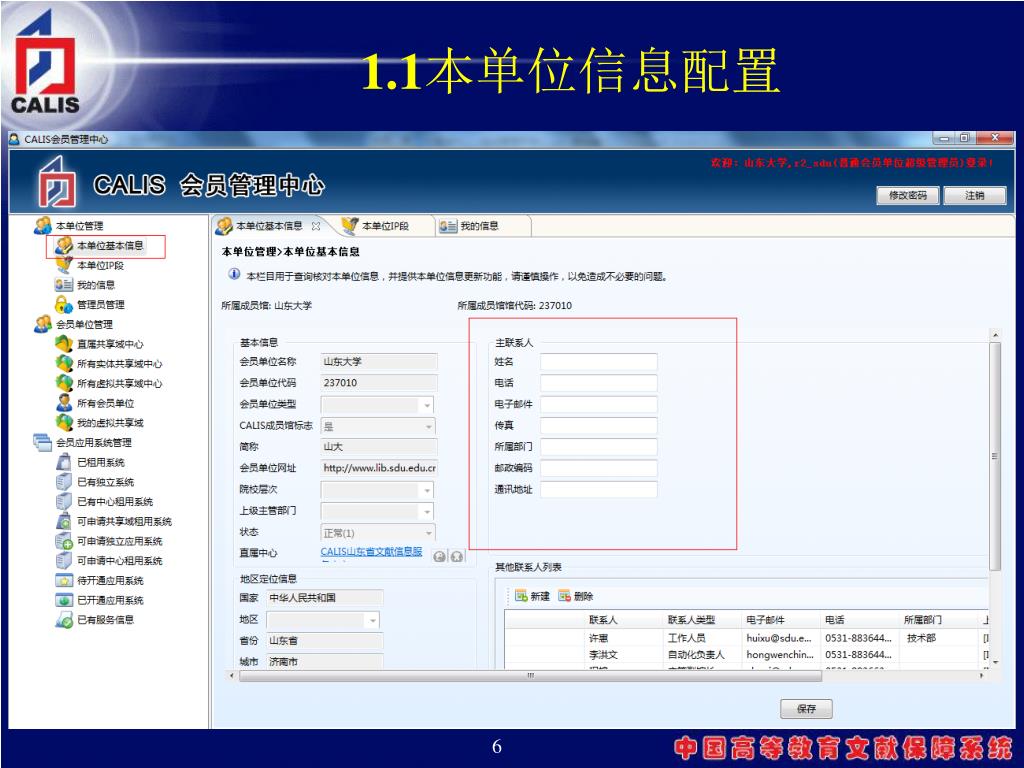The image size is (1024, 768).
Task: Click first round button beside 直属中心 link
Action: (x=440, y=556)
